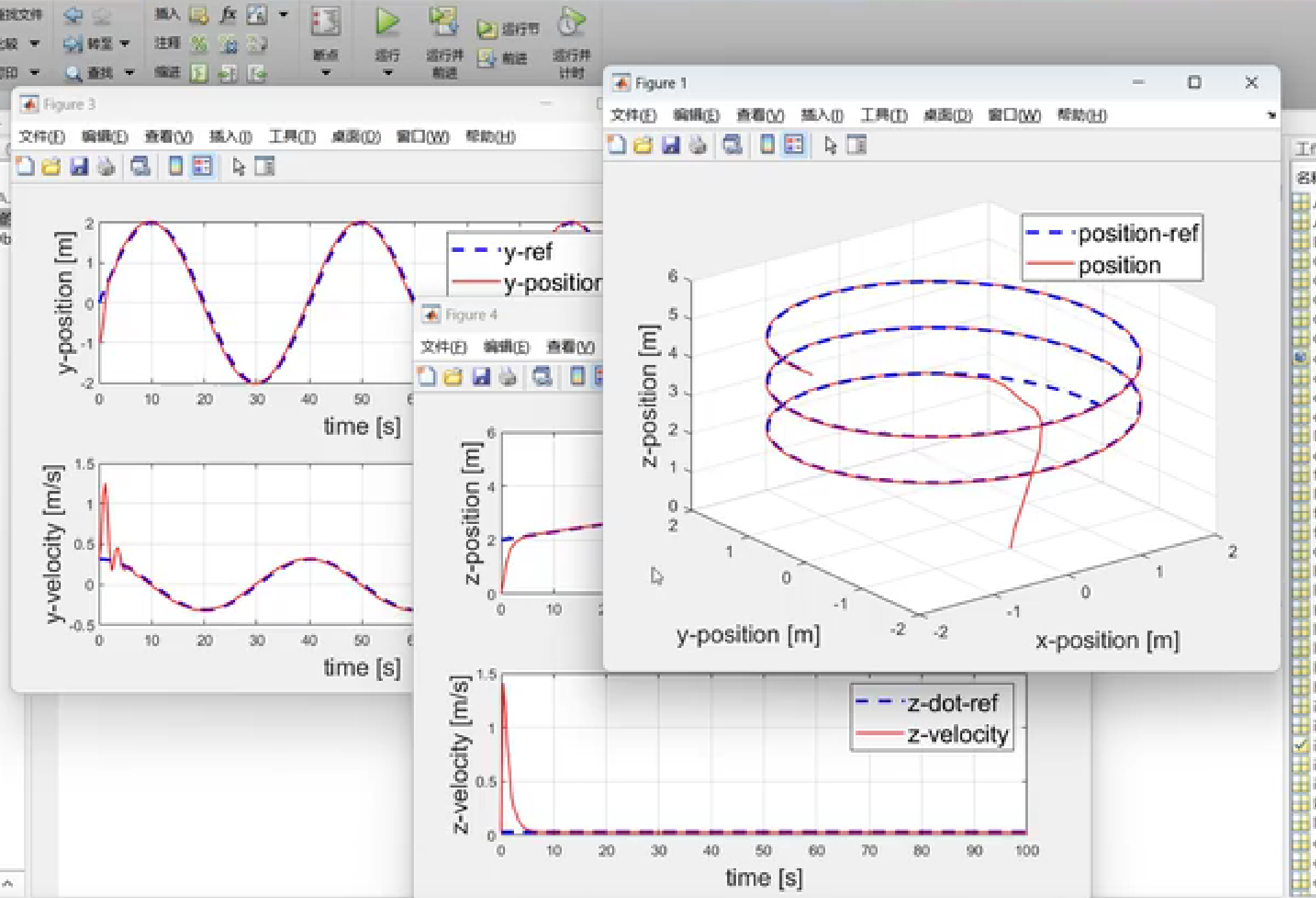Screen dimensions: 1316x898
Task: Open 文件(F) menu in Figure 3
Action: pos(42,137)
